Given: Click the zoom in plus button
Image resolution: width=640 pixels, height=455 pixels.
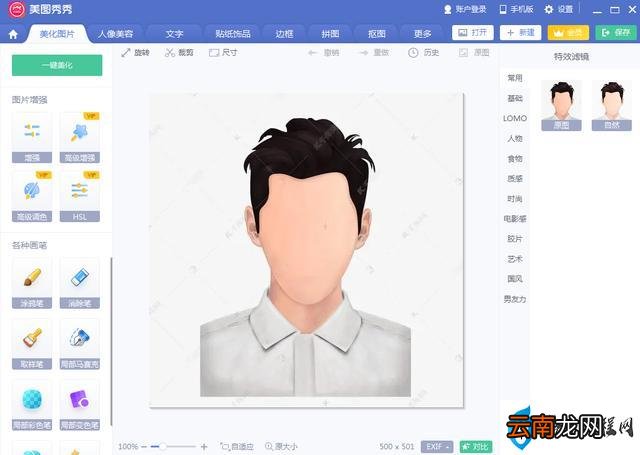Looking at the screenshot, I should (204, 447).
